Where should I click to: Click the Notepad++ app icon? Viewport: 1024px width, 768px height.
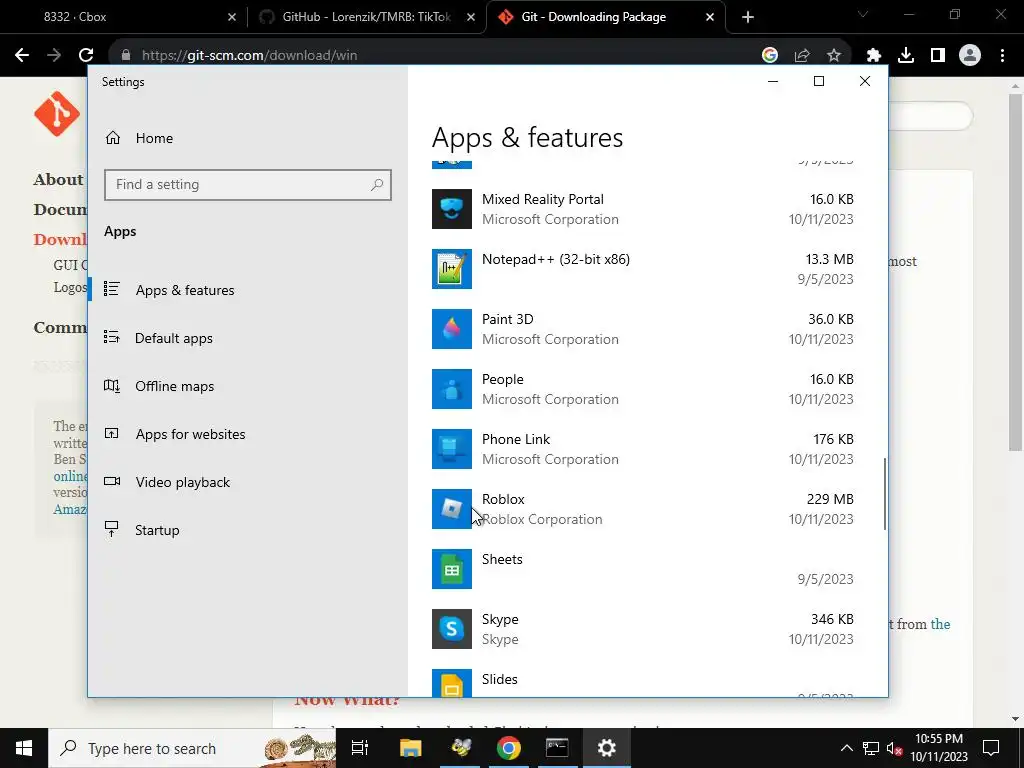pos(451,269)
